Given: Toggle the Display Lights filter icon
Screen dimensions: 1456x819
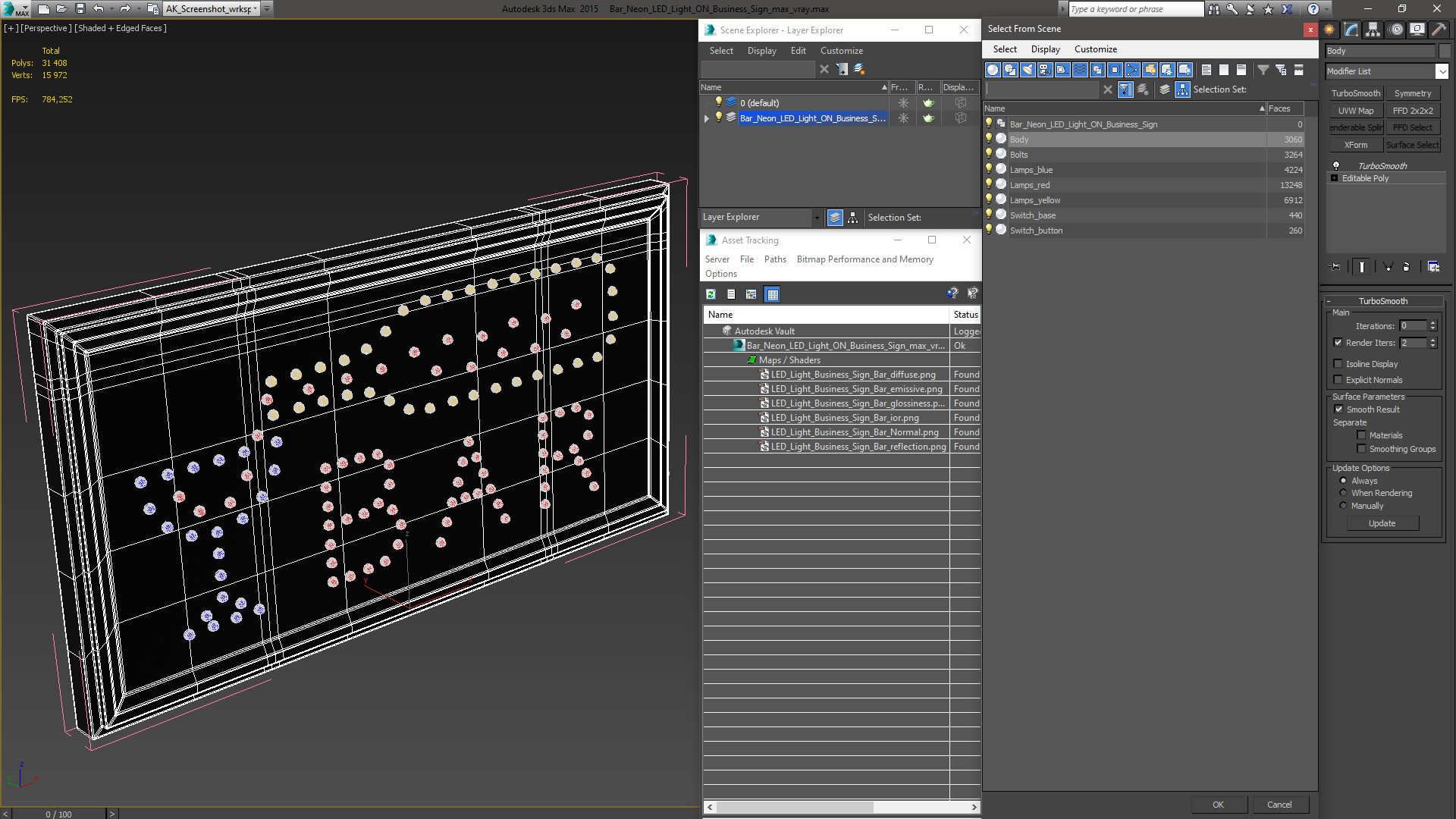Looking at the screenshot, I should [x=1028, y=70].
